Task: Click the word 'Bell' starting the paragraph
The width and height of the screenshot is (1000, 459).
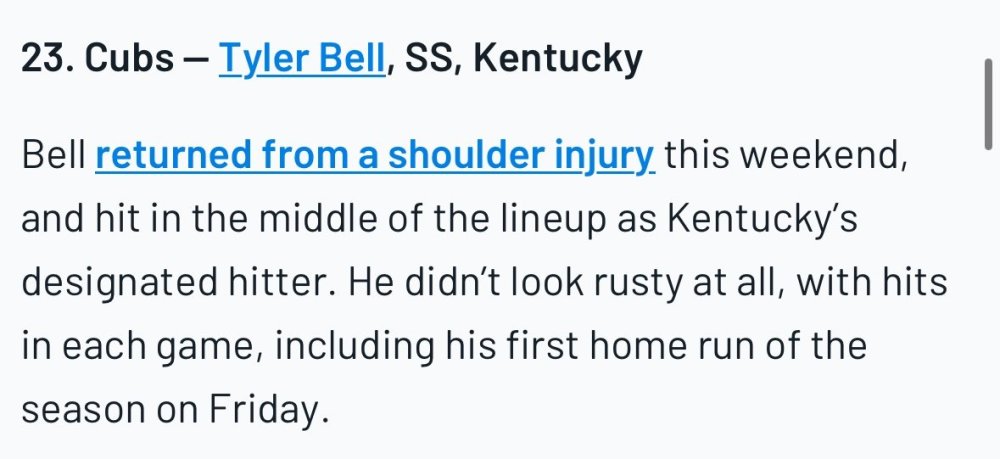Action: click(x=53, y=157)
